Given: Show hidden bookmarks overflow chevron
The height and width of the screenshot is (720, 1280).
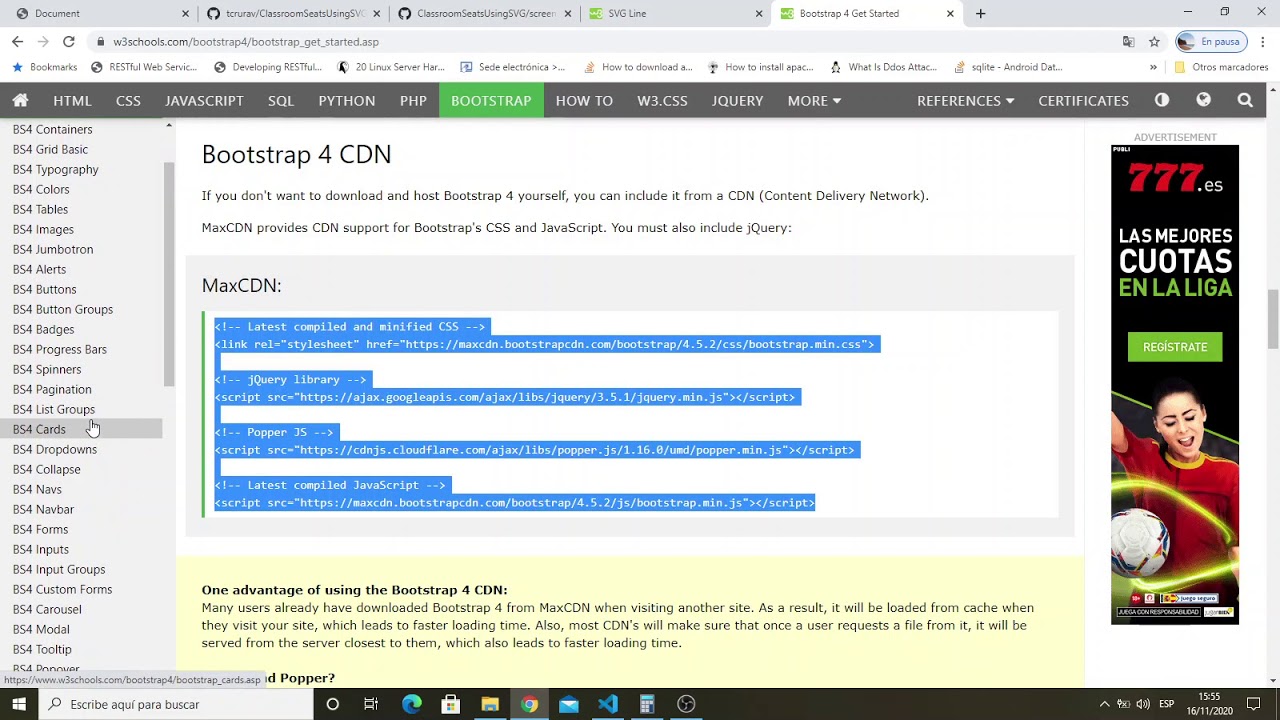Looking at the screenshot, I should tap(1153, 67).
